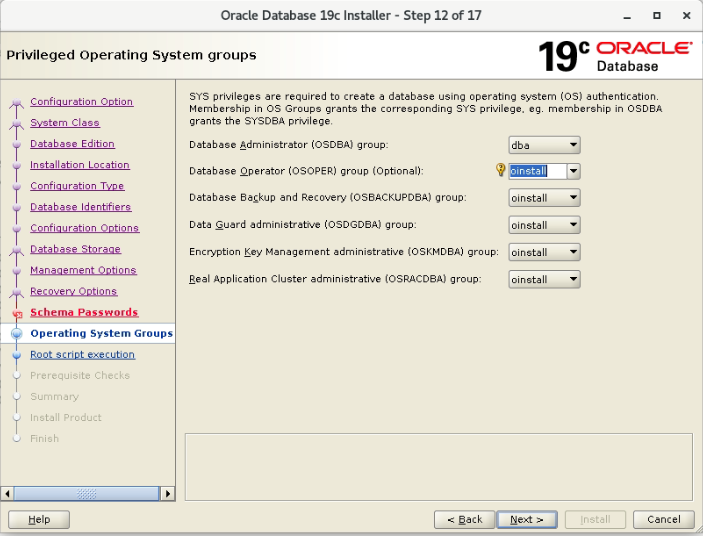Click the sidebar horizontal scrollbar thumb
703x536 pixels.
click(x=87, y=494)
